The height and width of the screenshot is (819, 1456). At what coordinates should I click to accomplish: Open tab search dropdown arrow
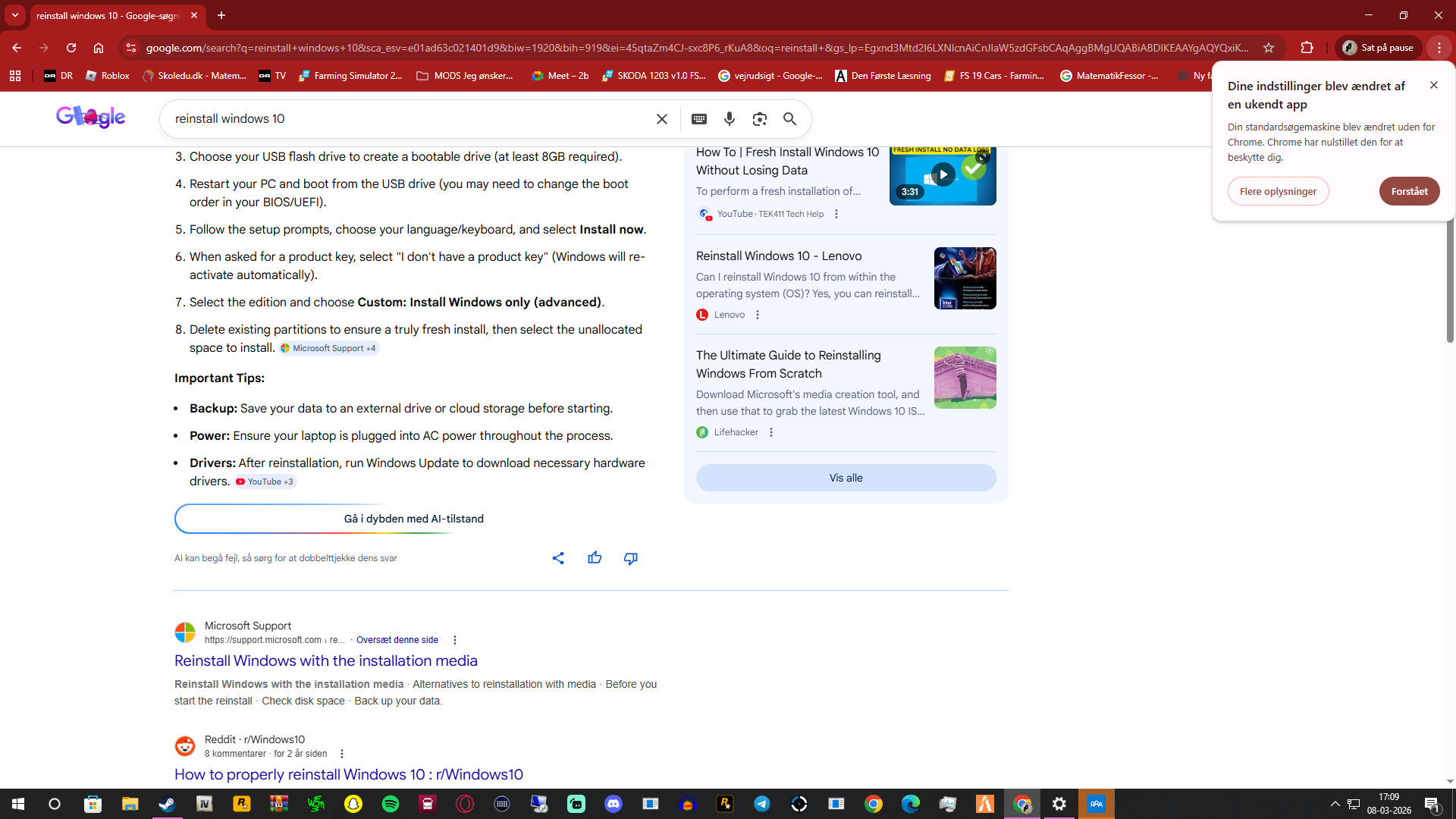[x=14, y=15]
